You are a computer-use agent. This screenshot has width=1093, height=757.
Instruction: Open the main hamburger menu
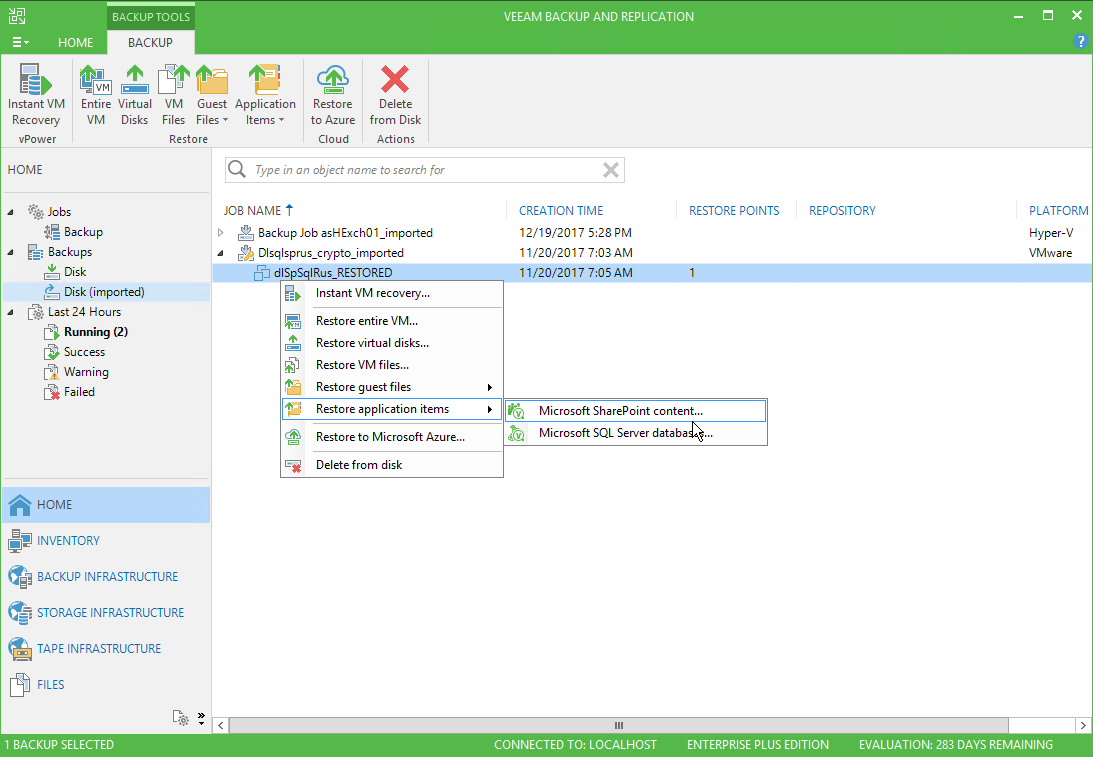pyautogui.click(x=20, y=43)
